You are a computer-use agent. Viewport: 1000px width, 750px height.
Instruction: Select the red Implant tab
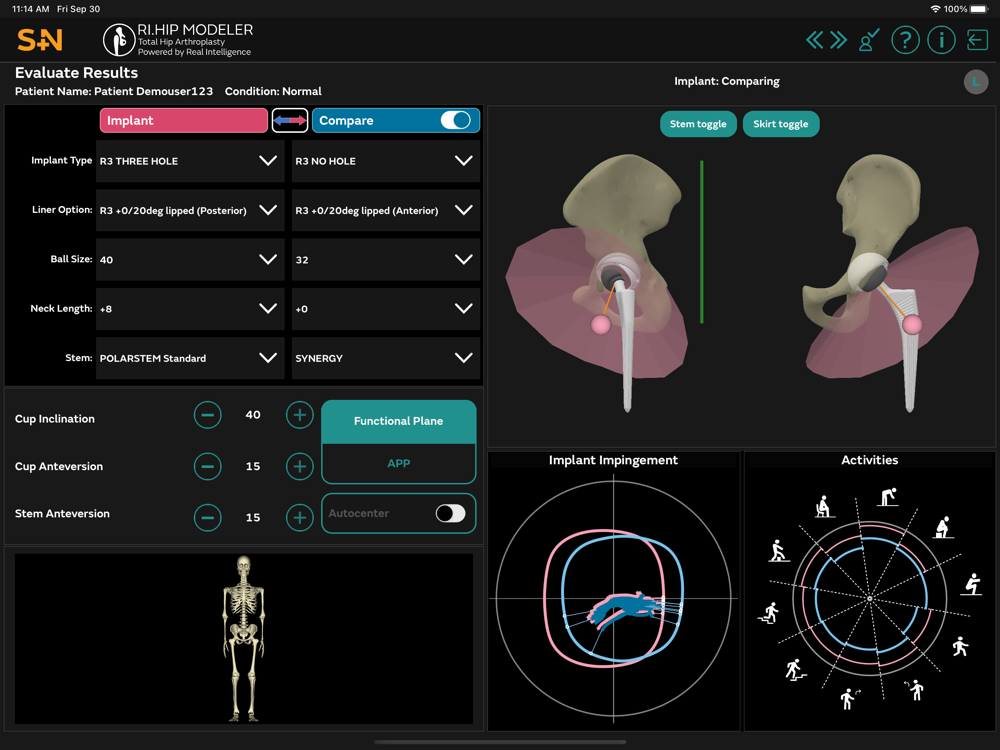[x=184, y=121]
